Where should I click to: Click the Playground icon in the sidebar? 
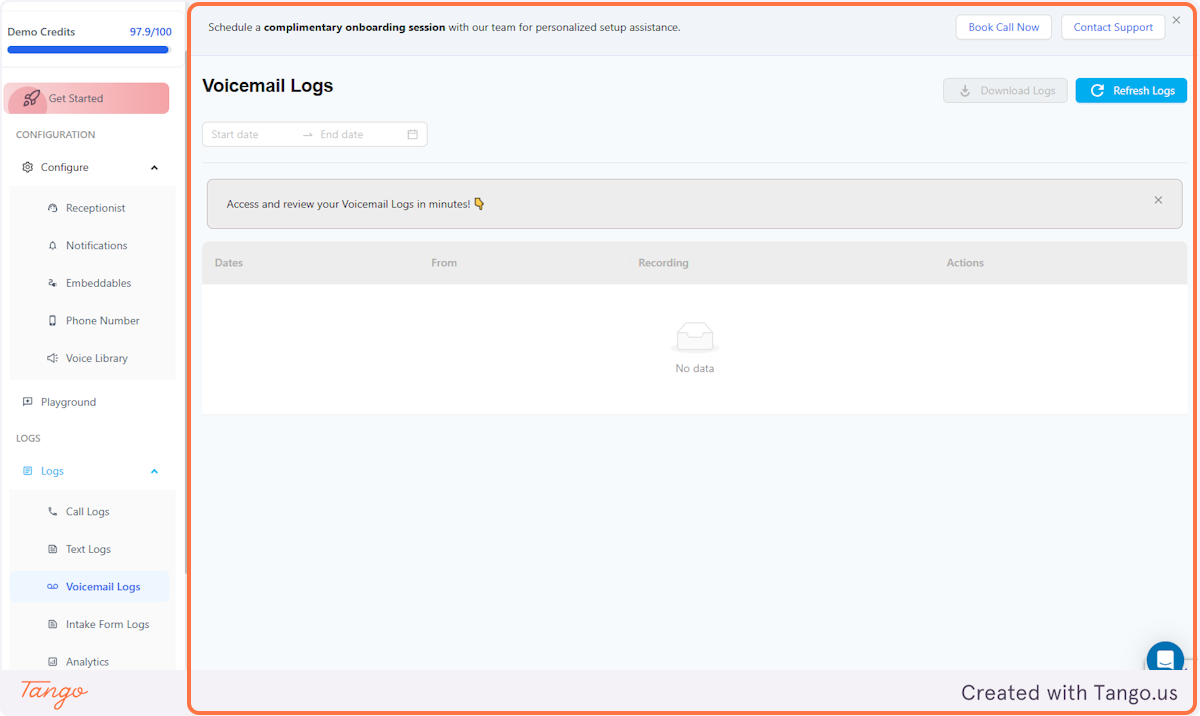click(25, 401)
